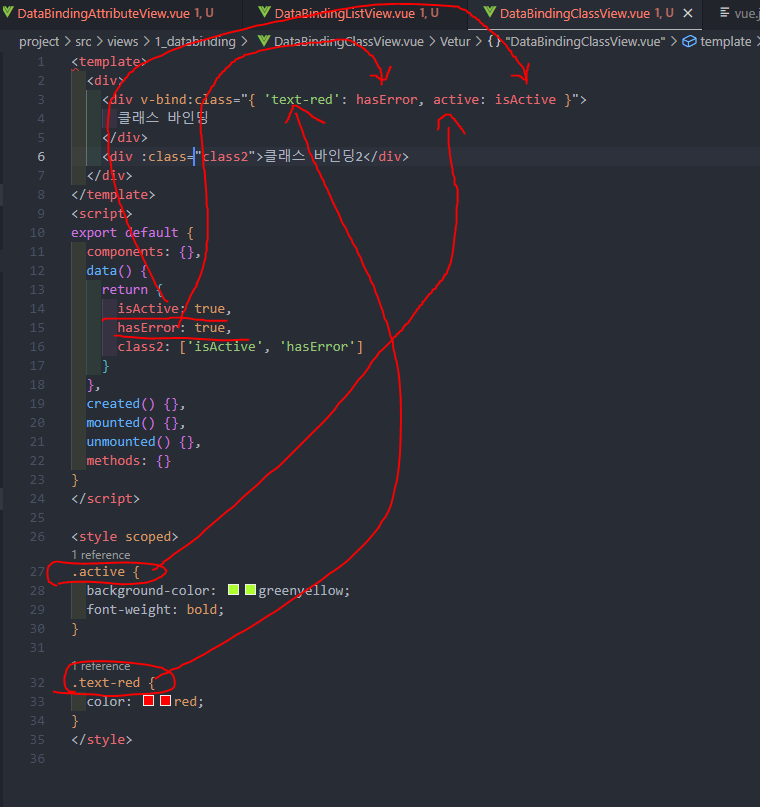Click closing '</script>' tag on line 24
This screenshot has width=760, height=807.
point(105,499)
